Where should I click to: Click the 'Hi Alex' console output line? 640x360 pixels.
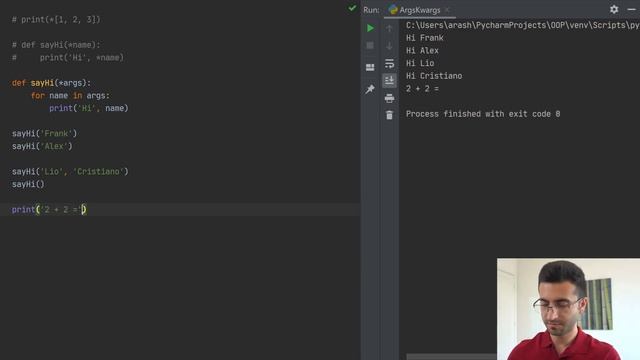tap(422, 51)
